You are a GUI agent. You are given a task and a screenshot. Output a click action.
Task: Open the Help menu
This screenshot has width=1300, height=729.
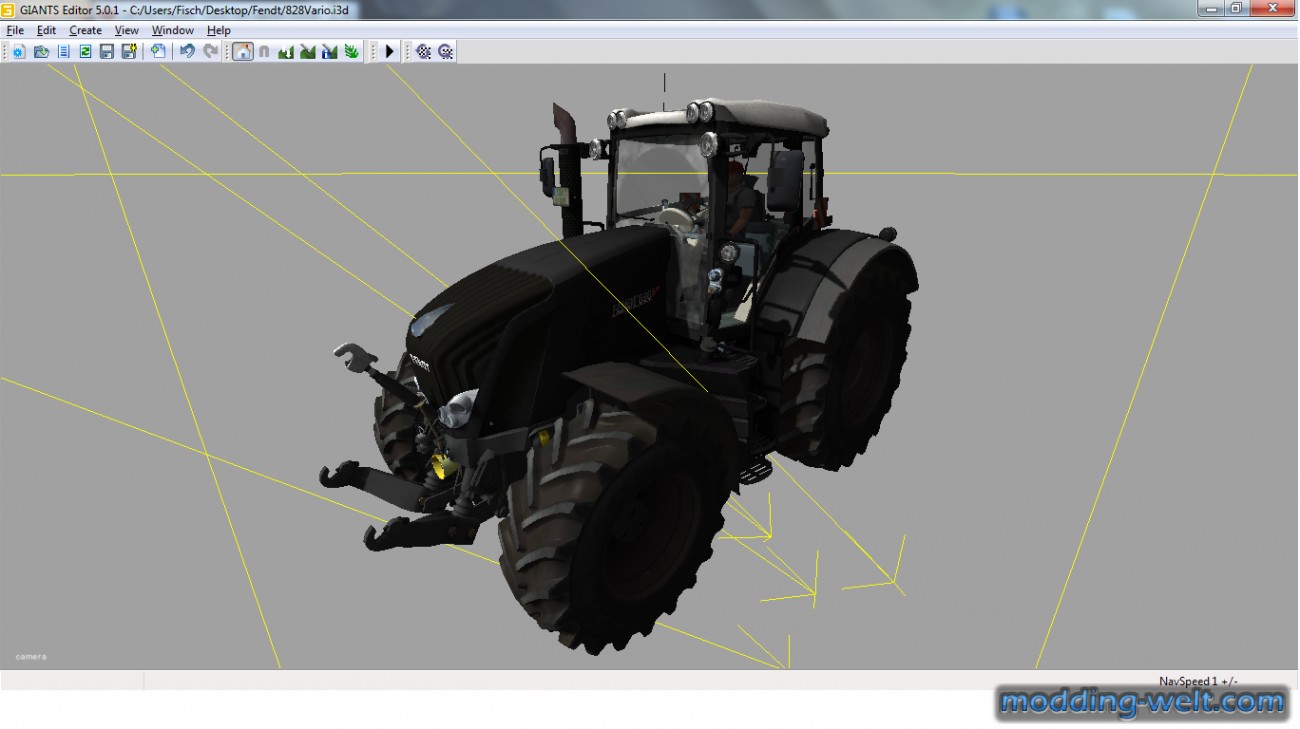tap(219, 30)
